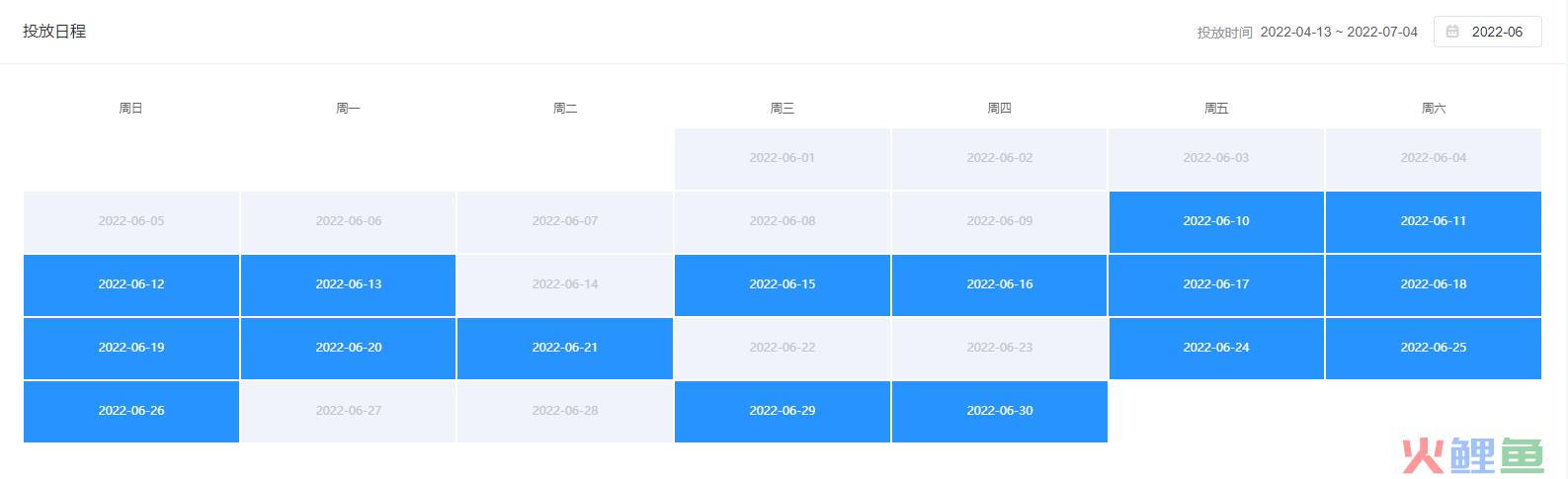Click the highlighted 2022-06-20 schedule cell
Screen dimensions: 1568x479
point(349,348)
